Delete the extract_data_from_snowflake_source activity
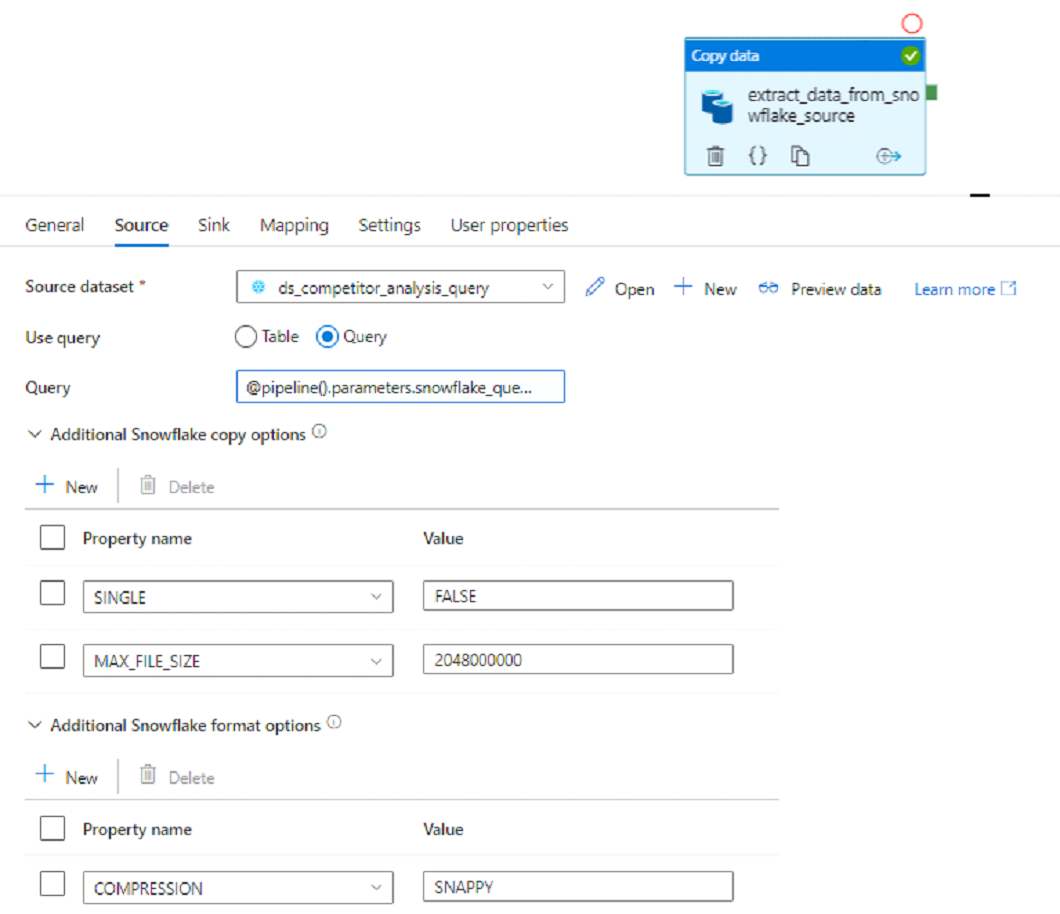This screenshot has height=914, width=1060. 715,156
